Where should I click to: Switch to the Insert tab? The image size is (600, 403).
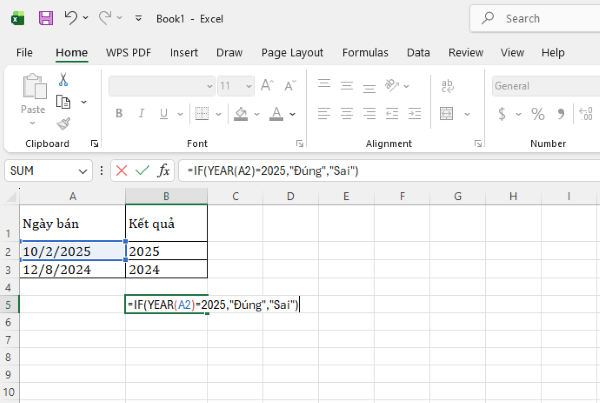pyautogui.click(x=184, y=52)
